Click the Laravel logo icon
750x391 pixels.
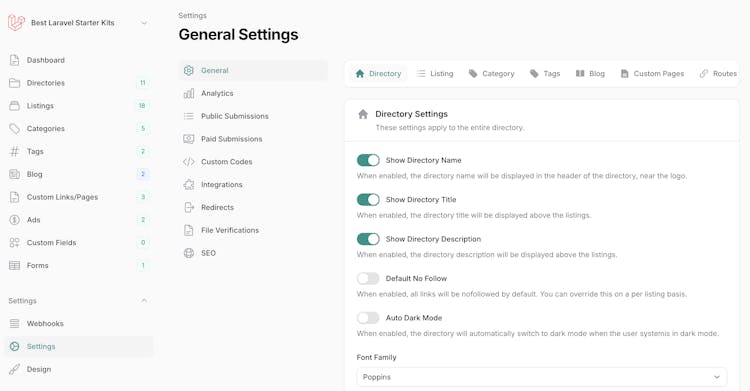16,22
